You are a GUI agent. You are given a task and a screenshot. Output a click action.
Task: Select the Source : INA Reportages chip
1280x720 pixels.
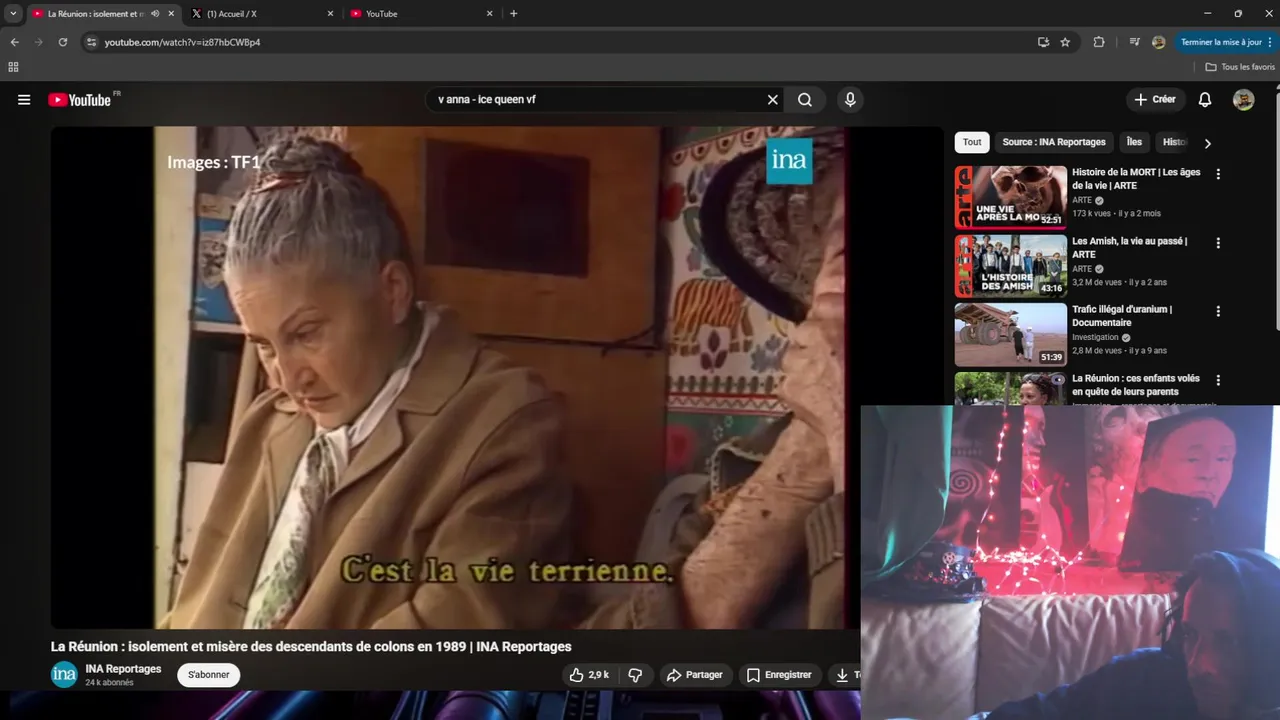click(x=1054, y=142)
